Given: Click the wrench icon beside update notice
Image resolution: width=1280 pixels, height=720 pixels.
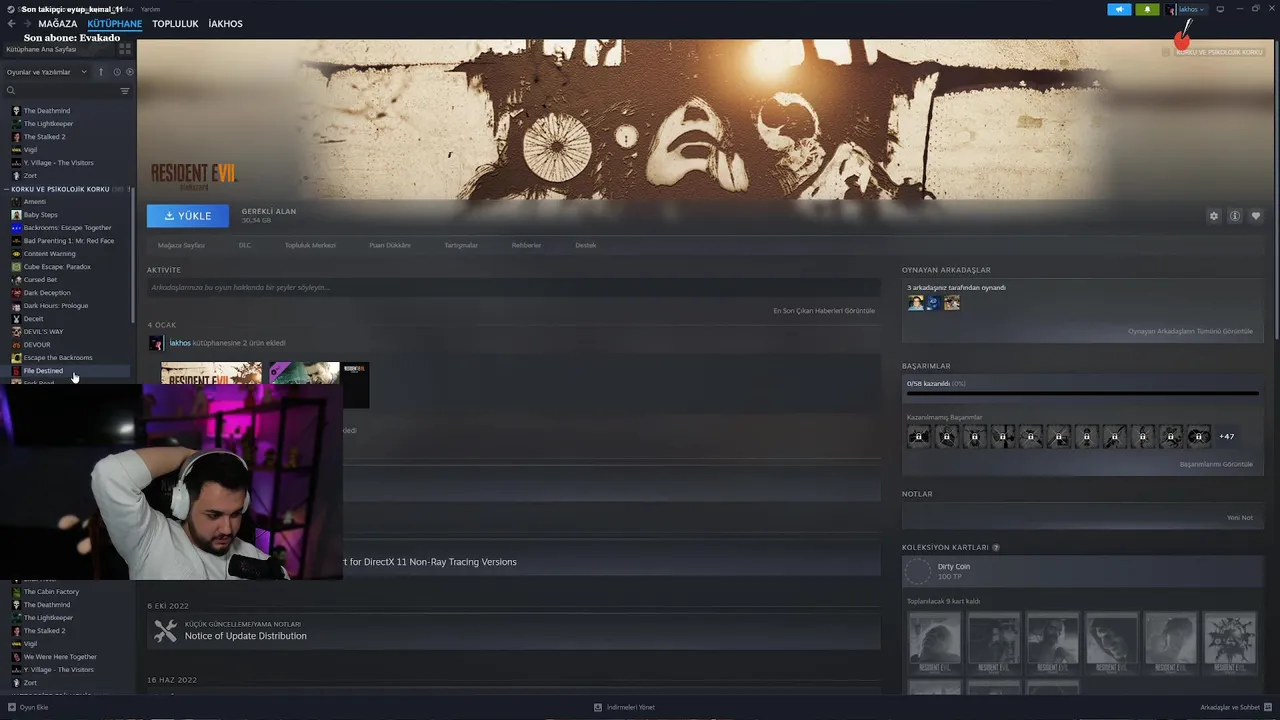Looking at the screenshot, I should point(165,631).
